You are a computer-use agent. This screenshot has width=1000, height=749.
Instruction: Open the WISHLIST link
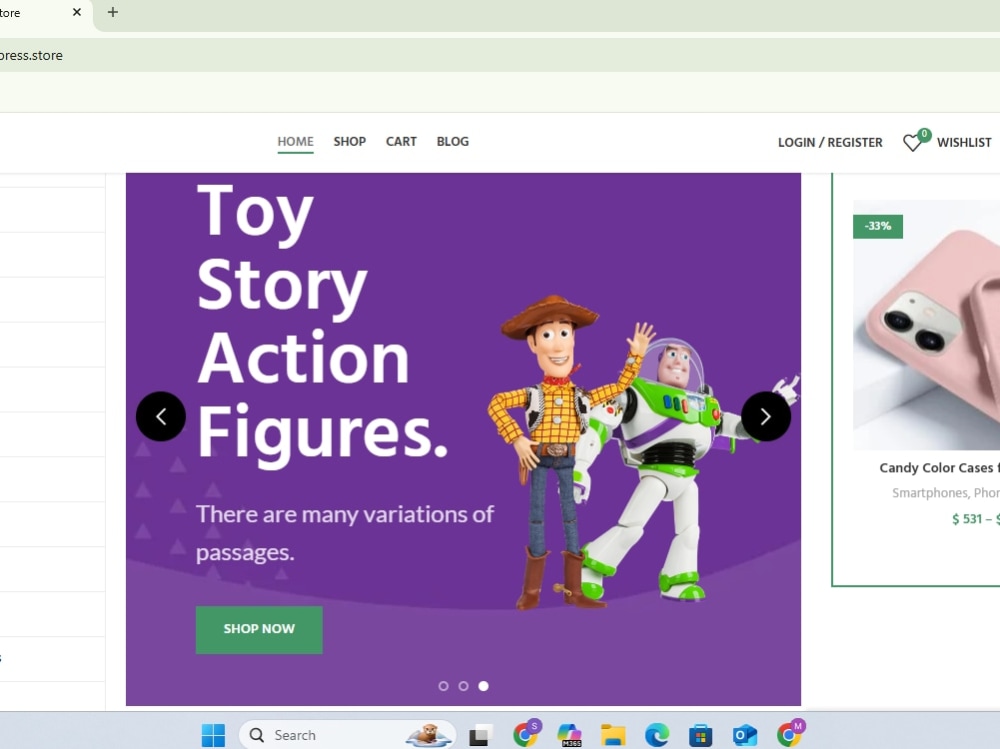click(x=964, y=142)
